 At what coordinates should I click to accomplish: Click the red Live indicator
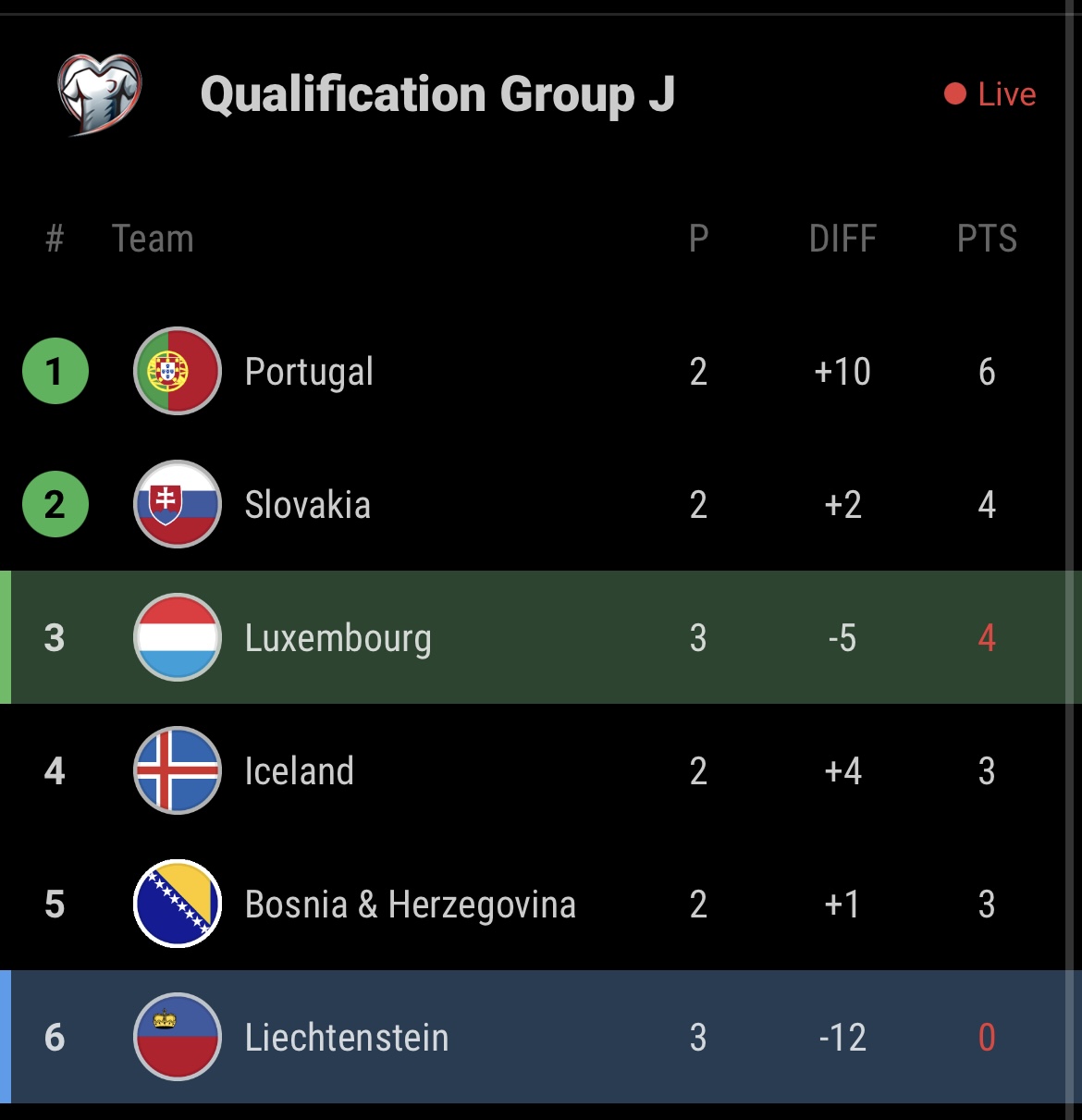[x=990, y=94]
